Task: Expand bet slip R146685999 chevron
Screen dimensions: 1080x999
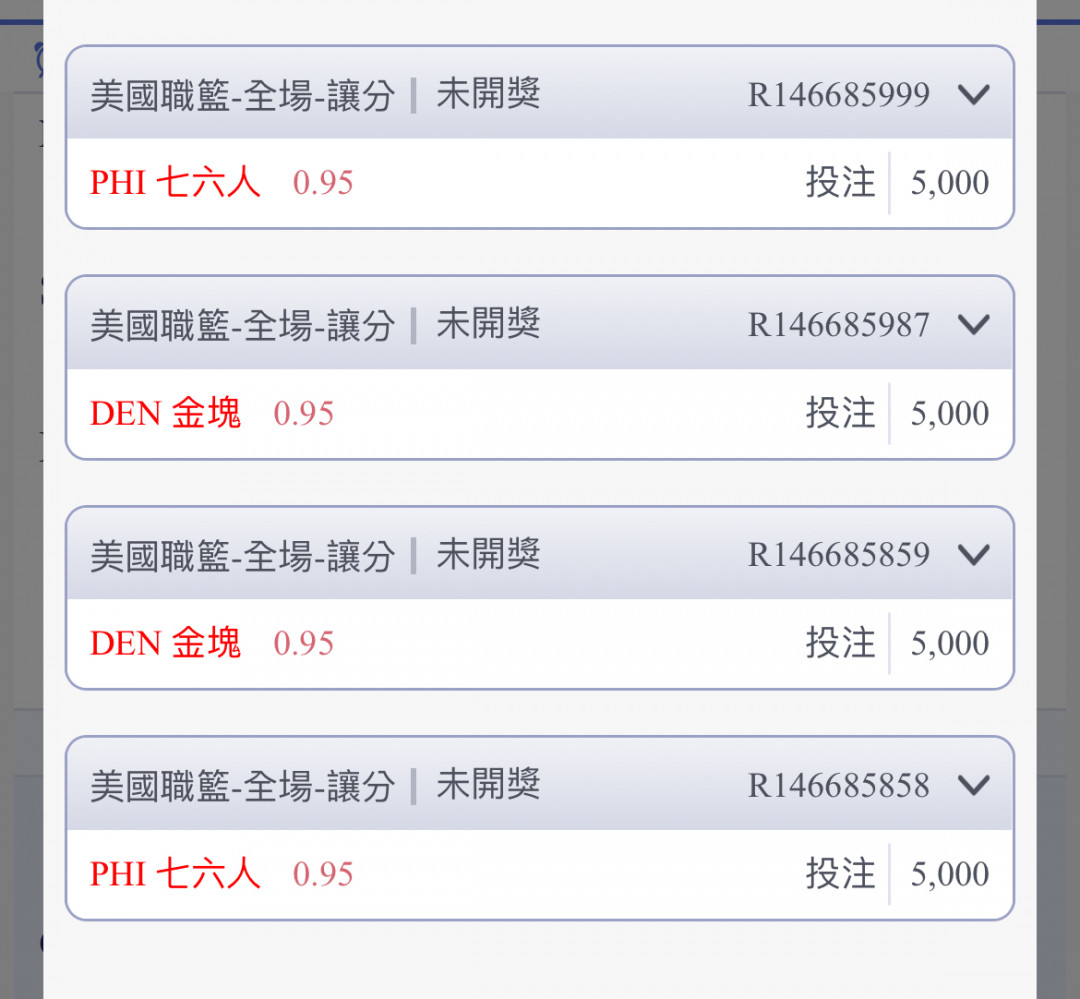Action: 974,95
